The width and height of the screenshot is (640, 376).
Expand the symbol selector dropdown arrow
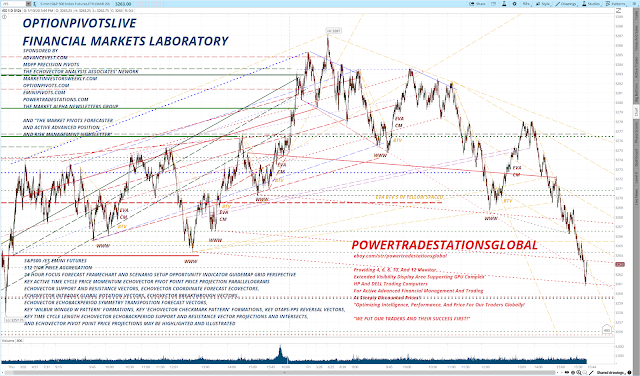[28, 4]
